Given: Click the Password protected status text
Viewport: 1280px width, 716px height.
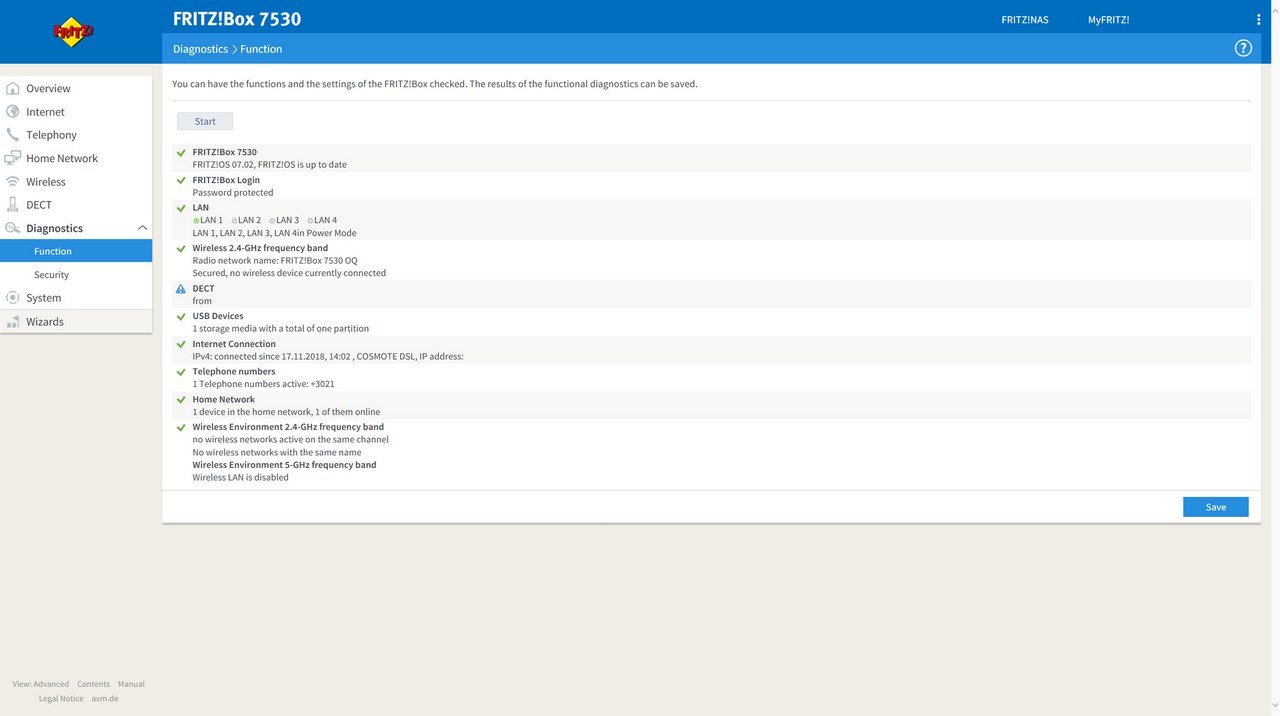Looking at the screenshot, I should pyautogui.click(x=233, y=192).
